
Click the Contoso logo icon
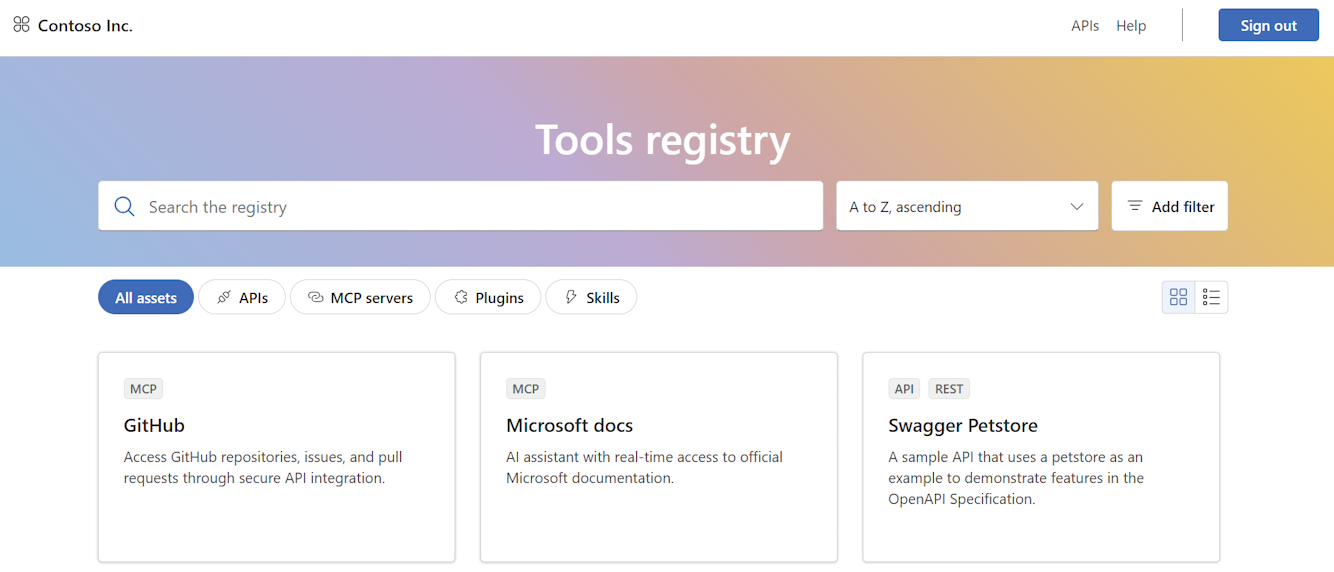coord(21,25)
